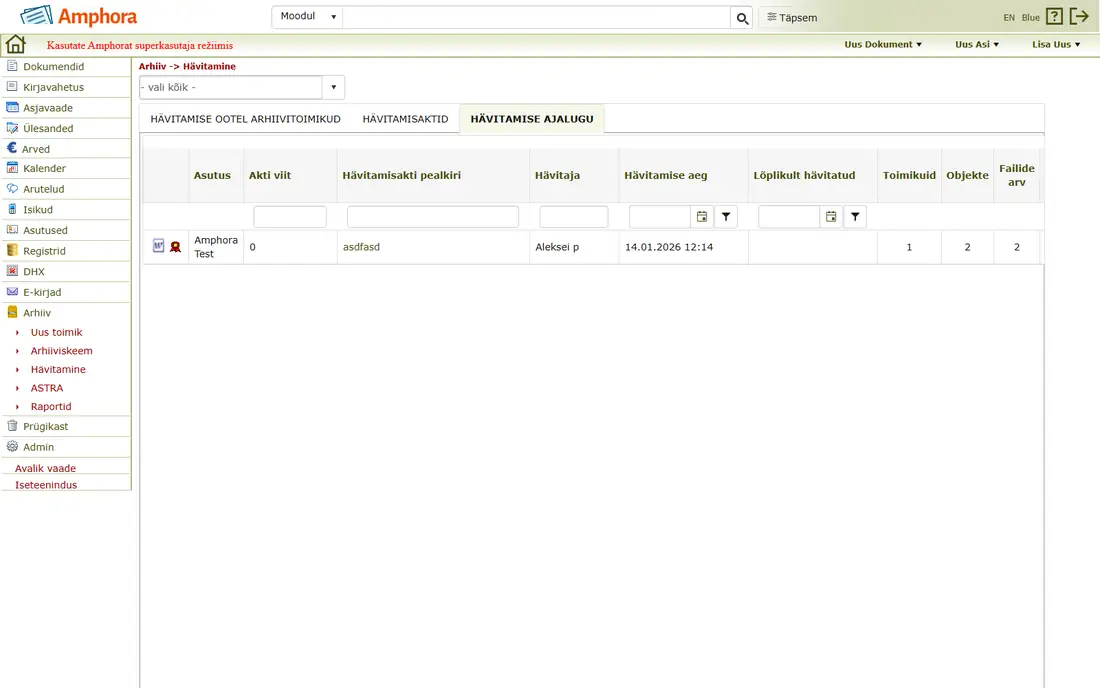Open the Moodul dropdown
This screenshot has height=688, width=1100.
308,17
